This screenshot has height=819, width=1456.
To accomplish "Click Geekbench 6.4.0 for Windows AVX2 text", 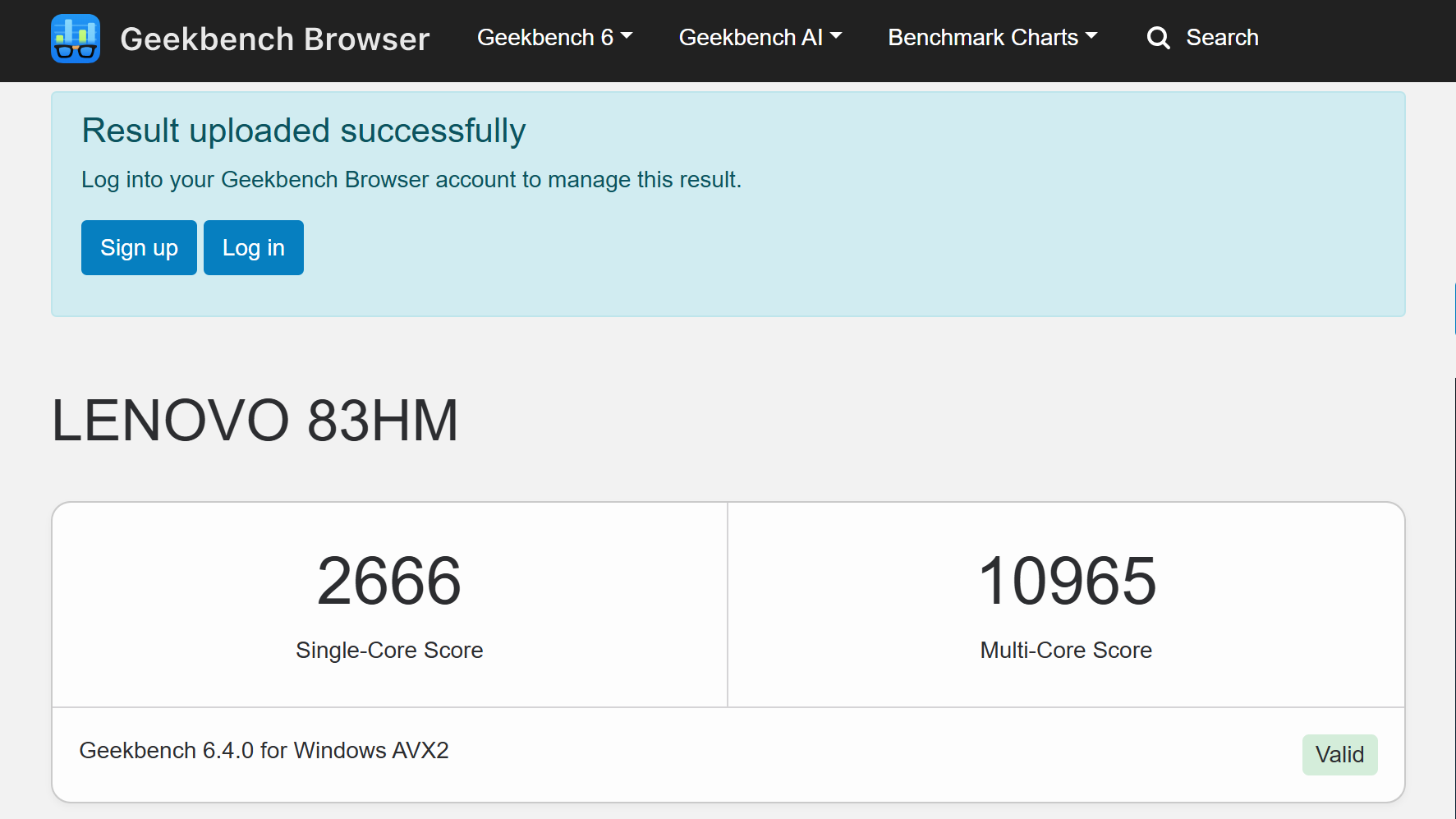I will [x=264, y=750].
